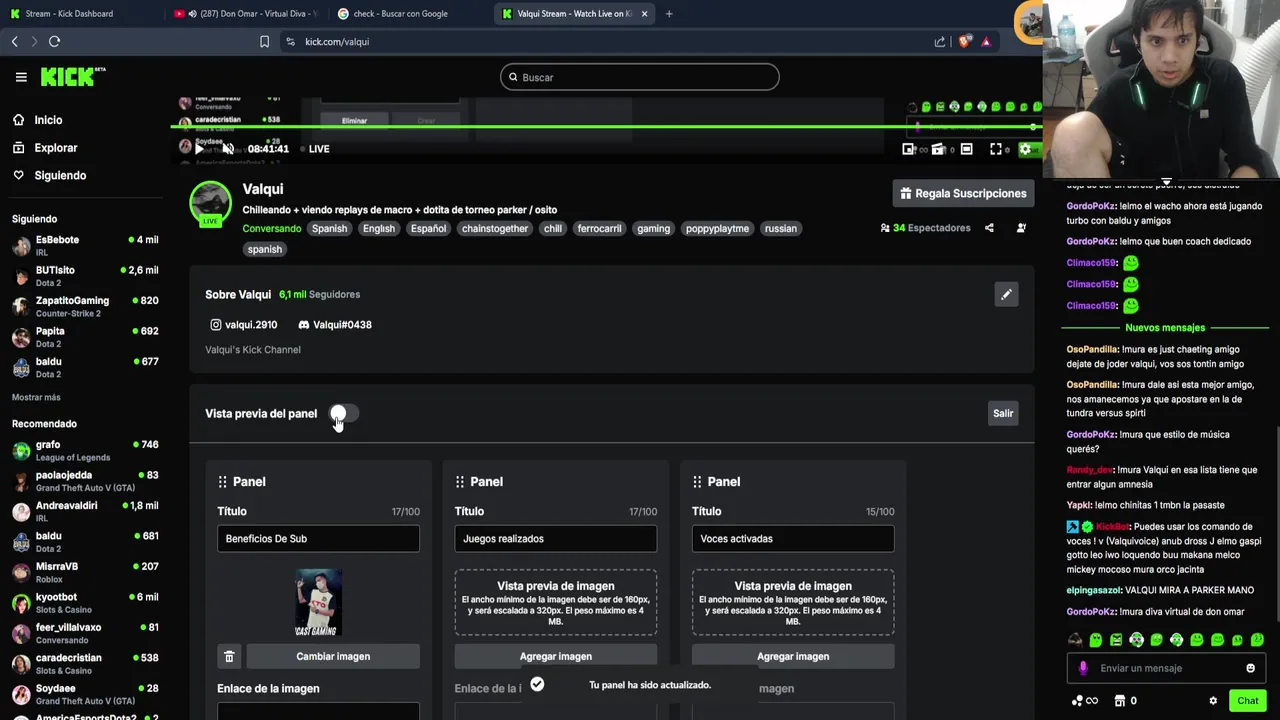
Task: Grab the drag handle of Voces activadas panel
Action: point(697,482)
